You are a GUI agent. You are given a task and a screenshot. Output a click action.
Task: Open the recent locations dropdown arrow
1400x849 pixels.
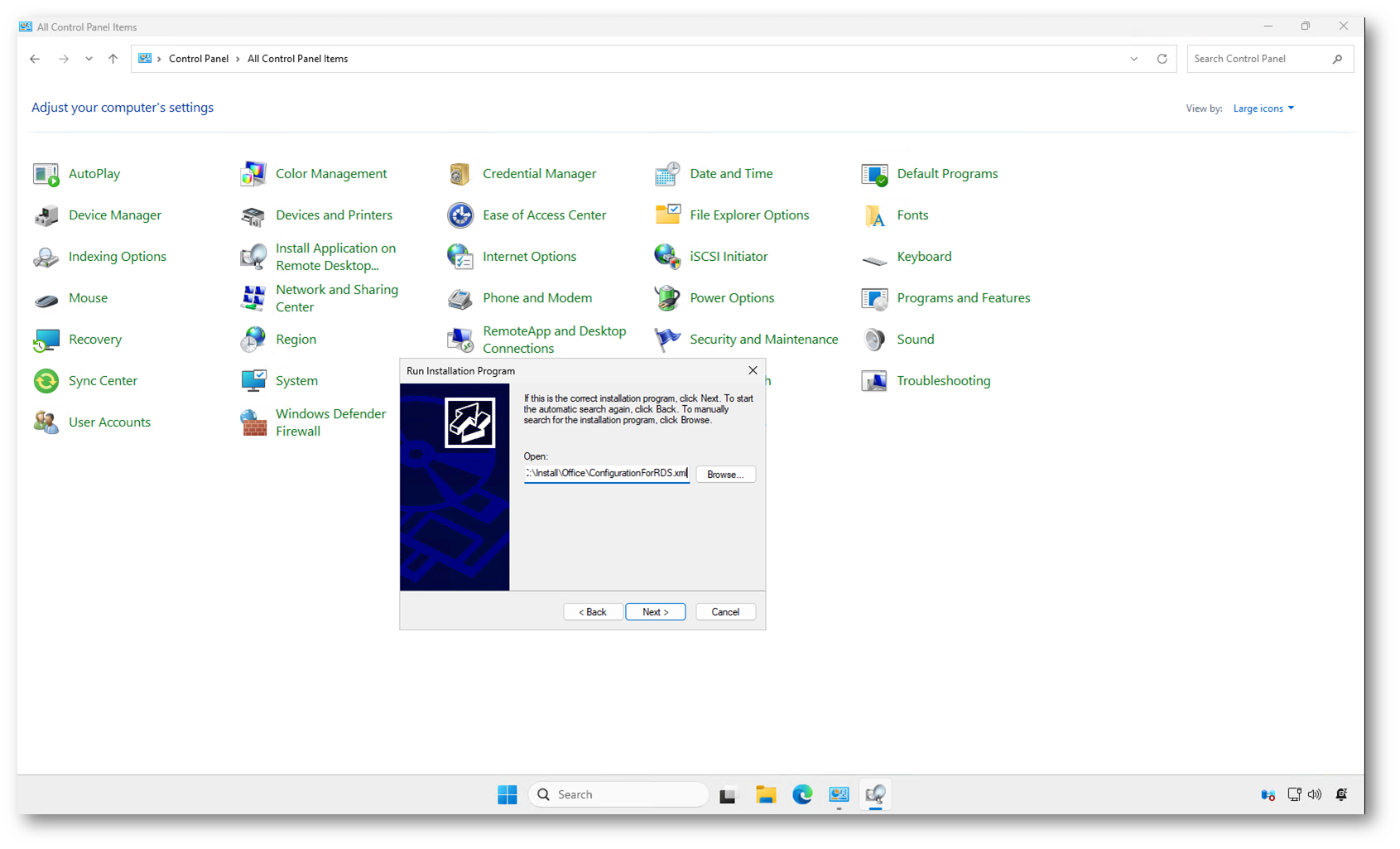click(89, 59)
